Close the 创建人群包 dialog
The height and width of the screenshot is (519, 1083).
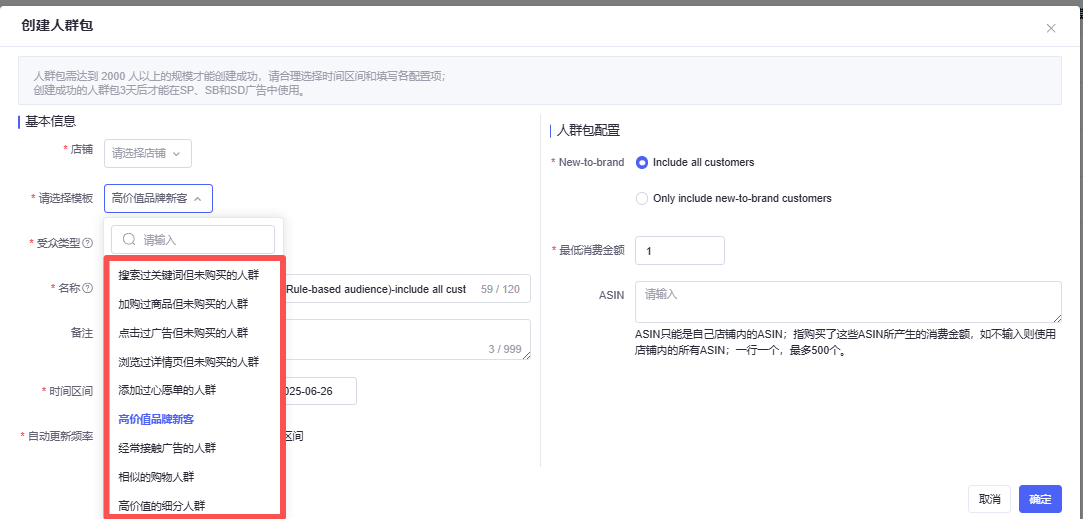[x=1051, y=28]
